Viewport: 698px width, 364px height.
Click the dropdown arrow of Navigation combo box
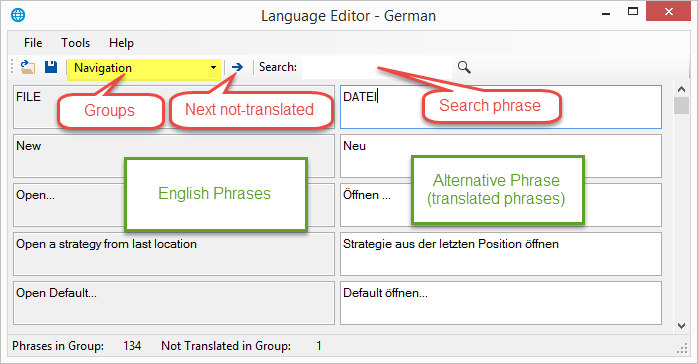point(213,68)
